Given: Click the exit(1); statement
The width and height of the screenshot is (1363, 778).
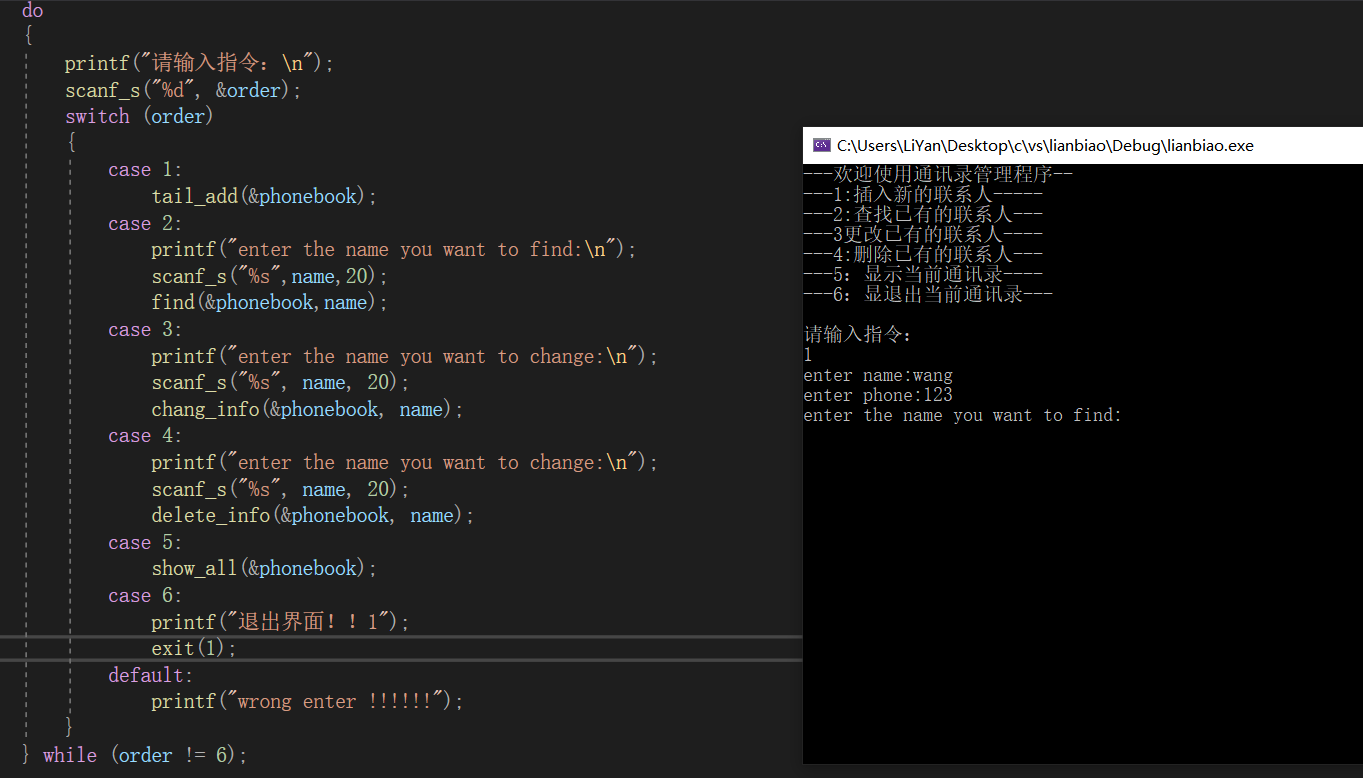Looking at the screenshot, I should pyautogui.click(x=195, y=648).
